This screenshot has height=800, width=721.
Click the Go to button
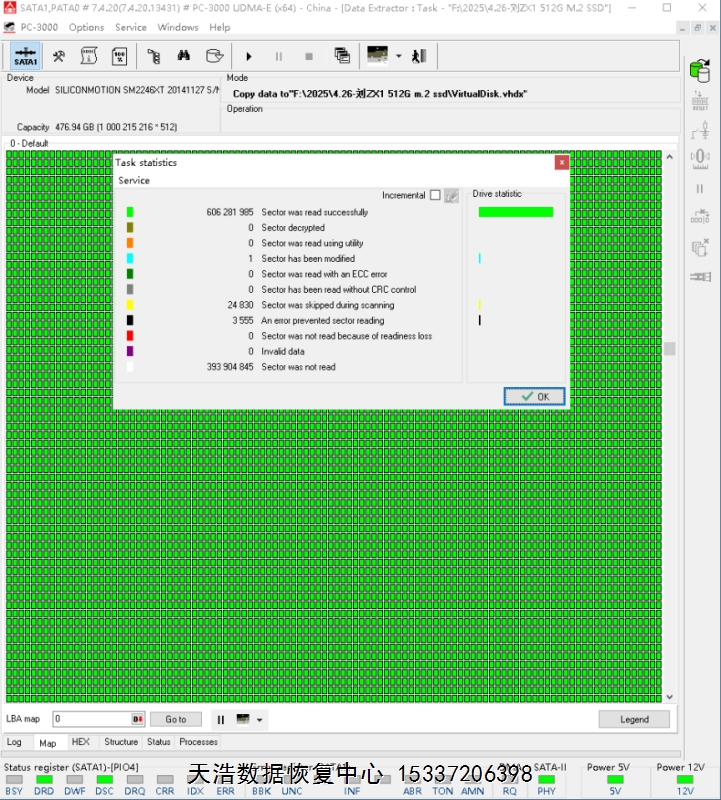click(x=176, y=719)
